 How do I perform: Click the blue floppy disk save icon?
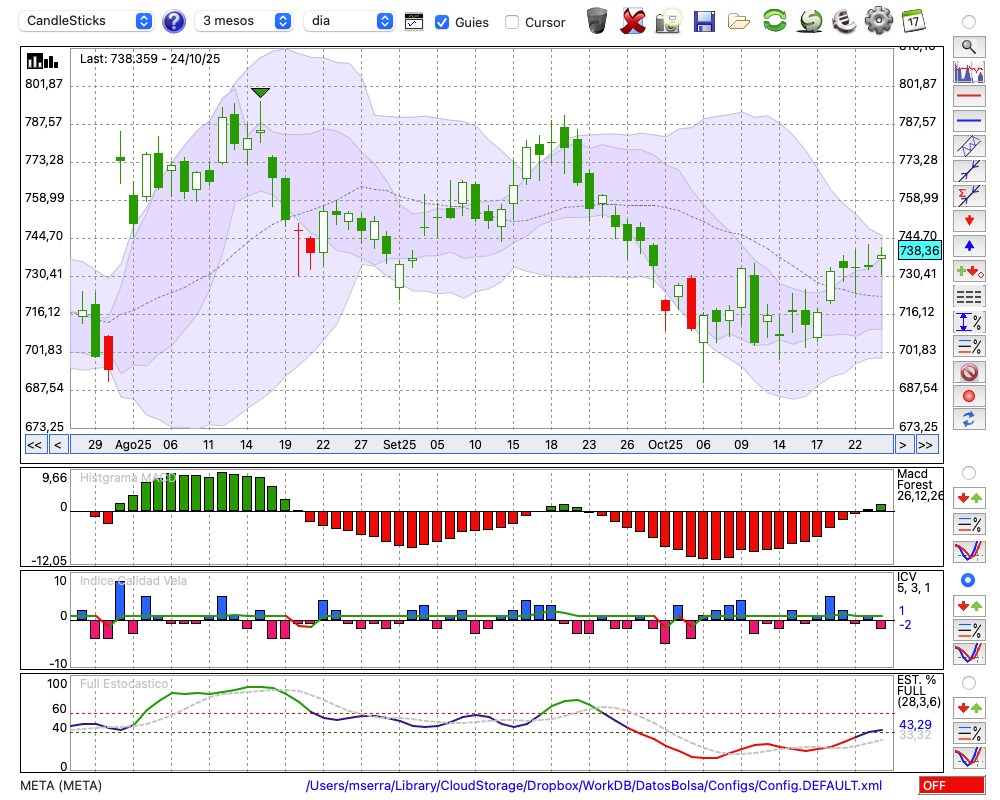point(704,21)
